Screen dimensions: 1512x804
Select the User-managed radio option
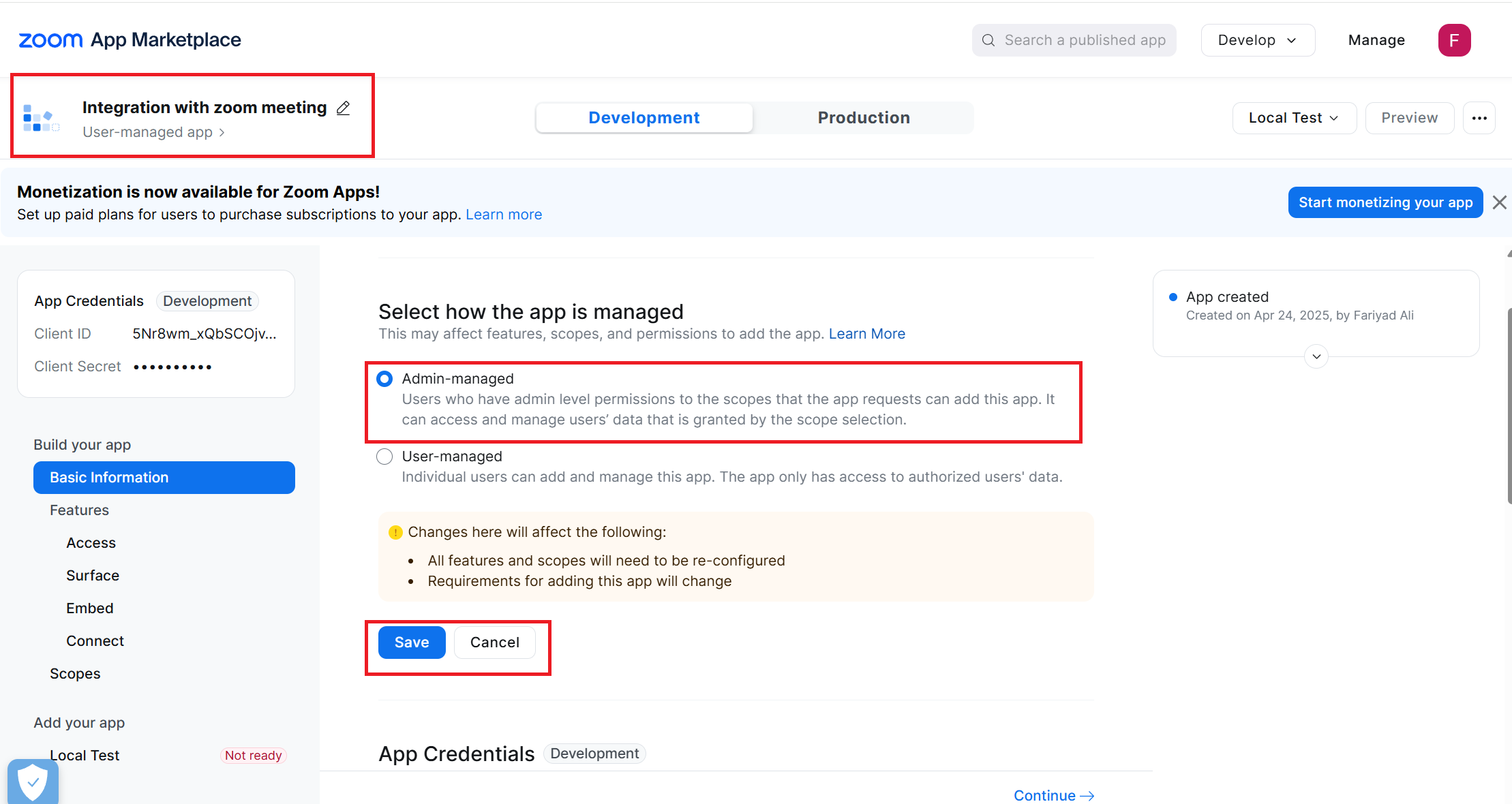pyautogui.click(x=384, y=457)
